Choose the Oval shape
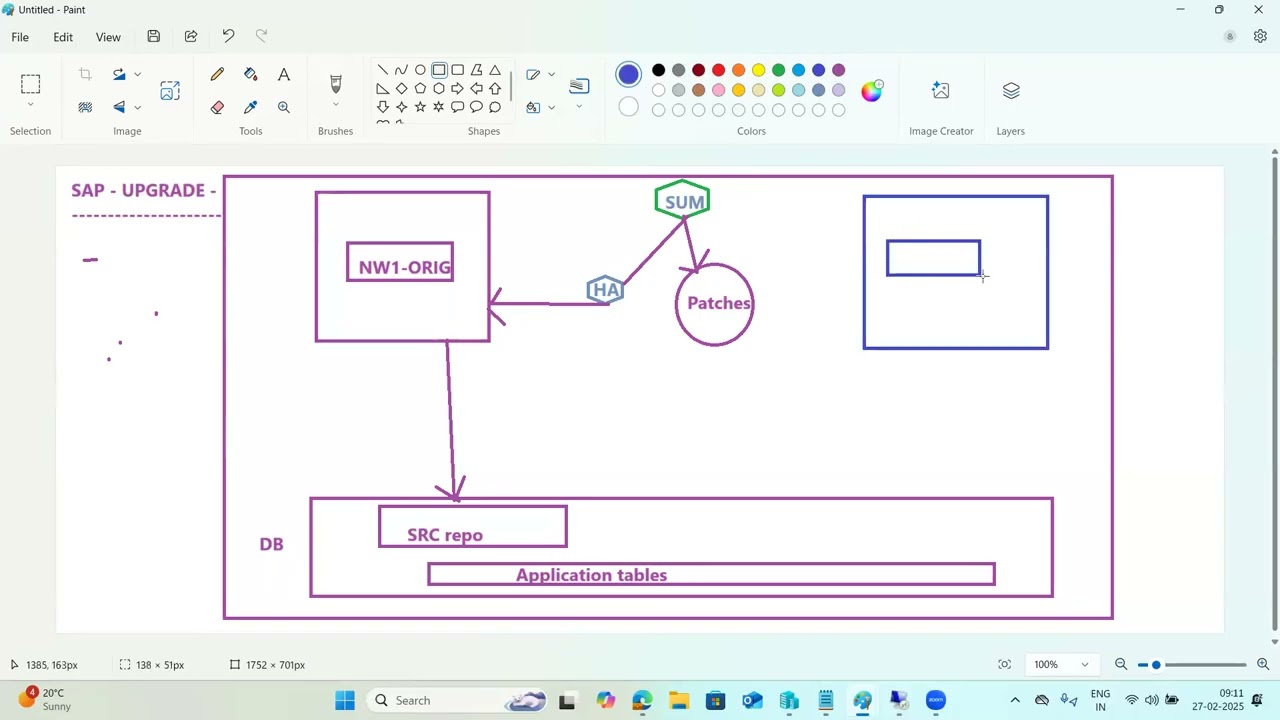 pos(420,70)
